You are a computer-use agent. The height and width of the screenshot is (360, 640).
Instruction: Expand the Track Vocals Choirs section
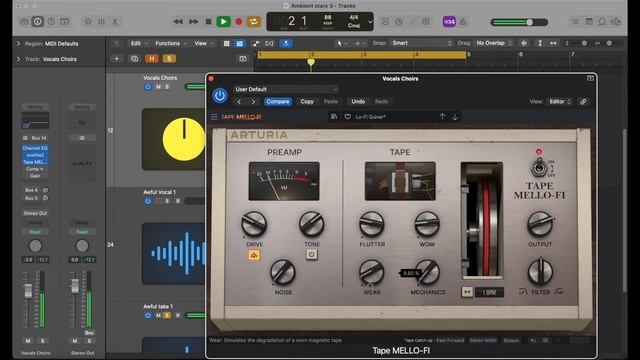pyautogui.click(x=18, y=59)
